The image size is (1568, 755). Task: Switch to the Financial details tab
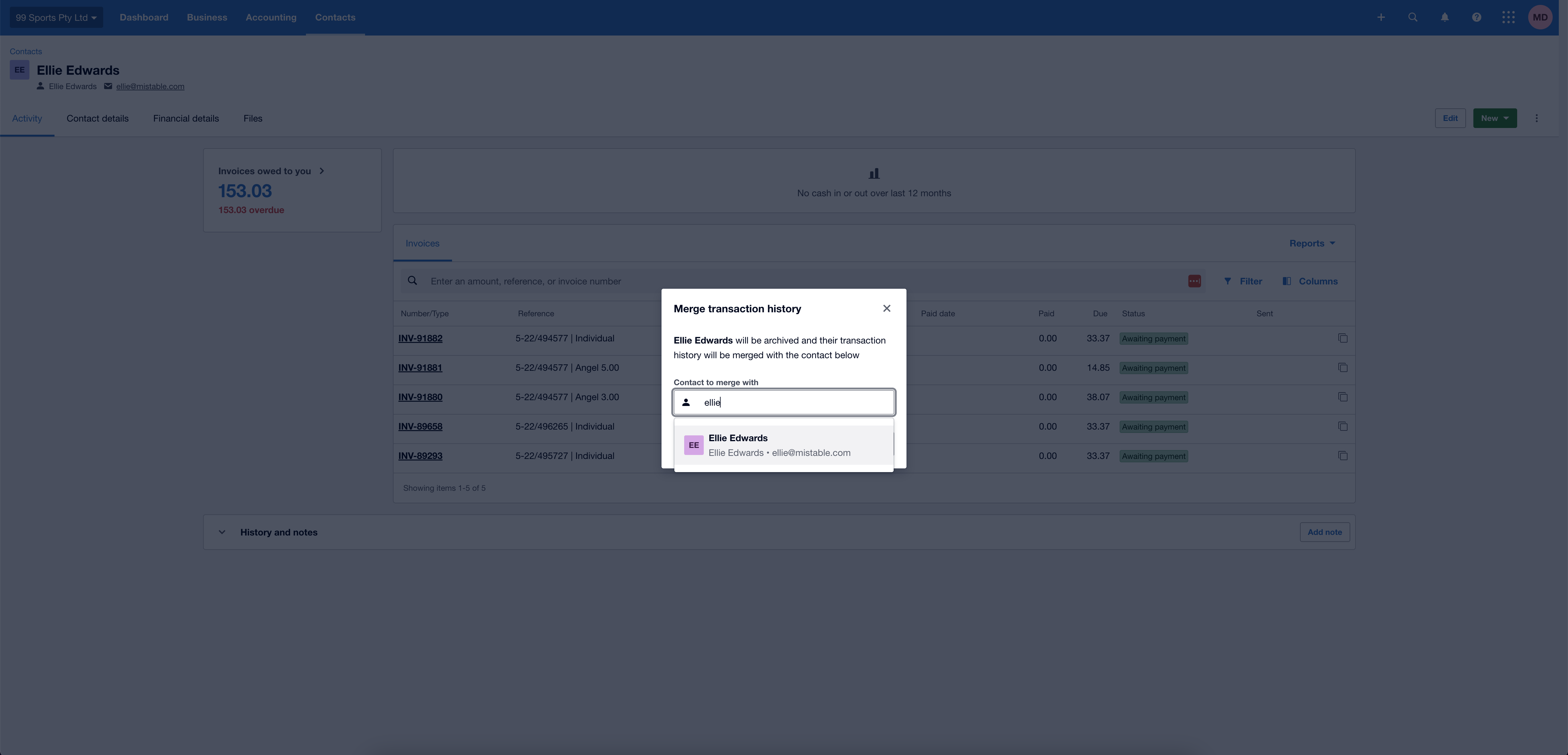(186, 118)
